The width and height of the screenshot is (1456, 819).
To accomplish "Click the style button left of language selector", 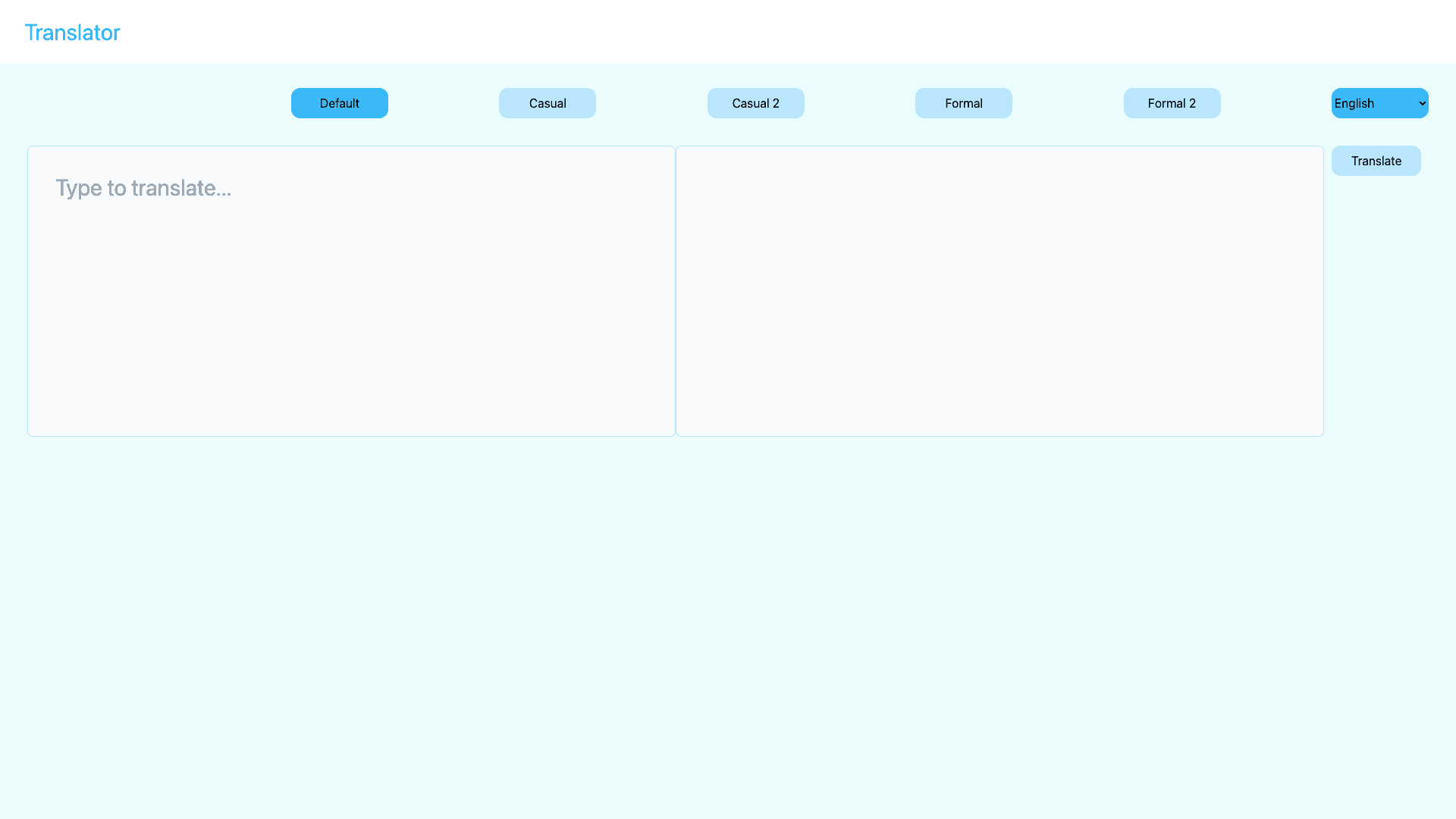I will click(x=1172, y=103).
